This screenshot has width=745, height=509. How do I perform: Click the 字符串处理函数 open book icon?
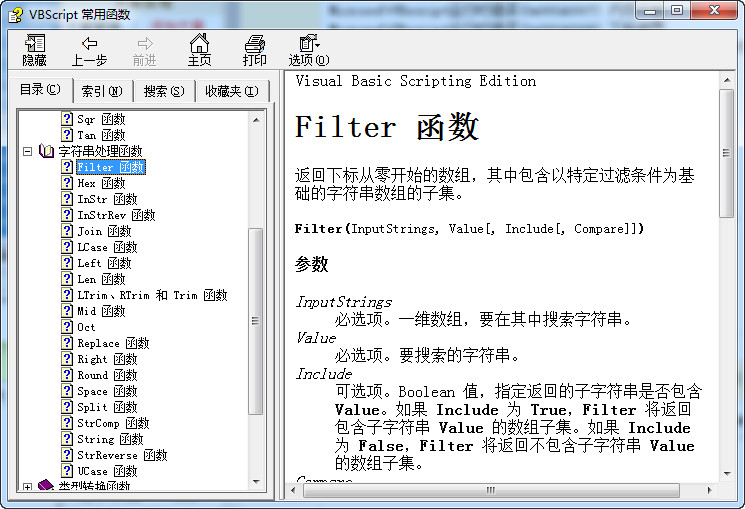click(46, 151)
